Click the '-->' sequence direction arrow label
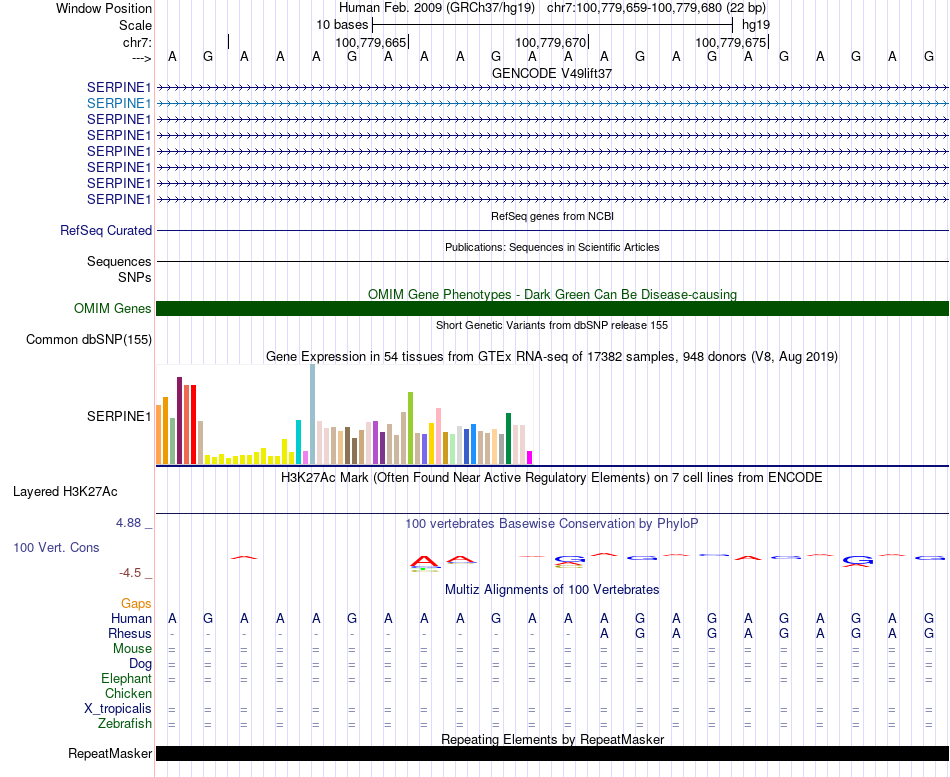950x777 pixels. pyautogui.click(x=141, y=58)
